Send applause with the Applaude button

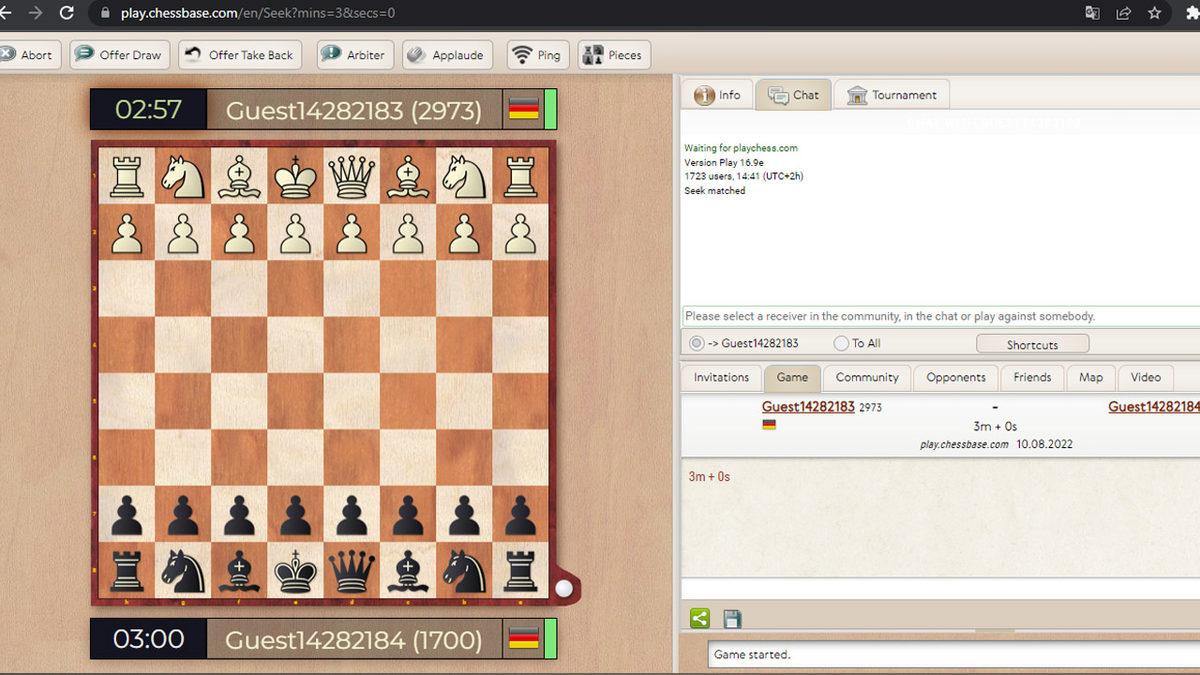click(x=445, y=55)
